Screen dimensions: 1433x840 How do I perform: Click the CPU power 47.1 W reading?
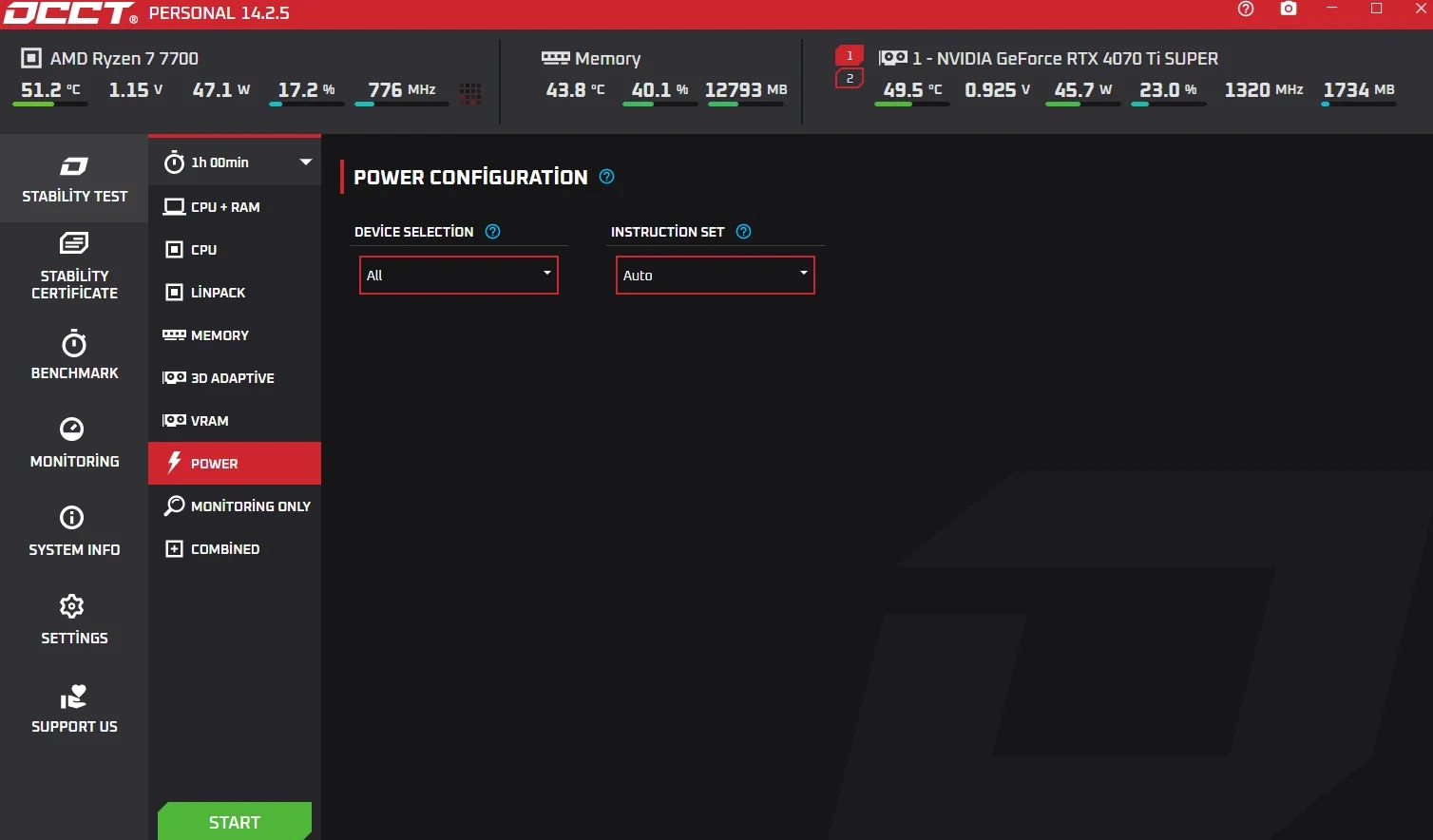pos(221,90)
